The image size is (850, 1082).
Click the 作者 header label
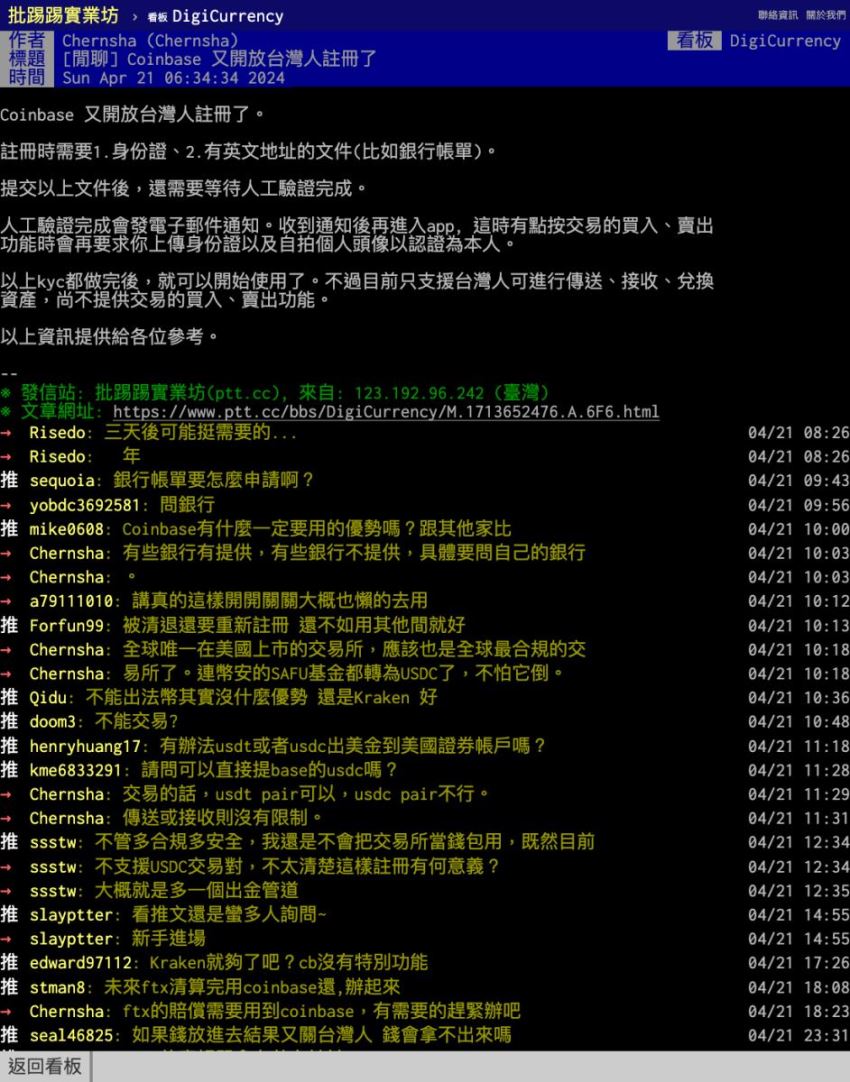(x=27, y=40)
